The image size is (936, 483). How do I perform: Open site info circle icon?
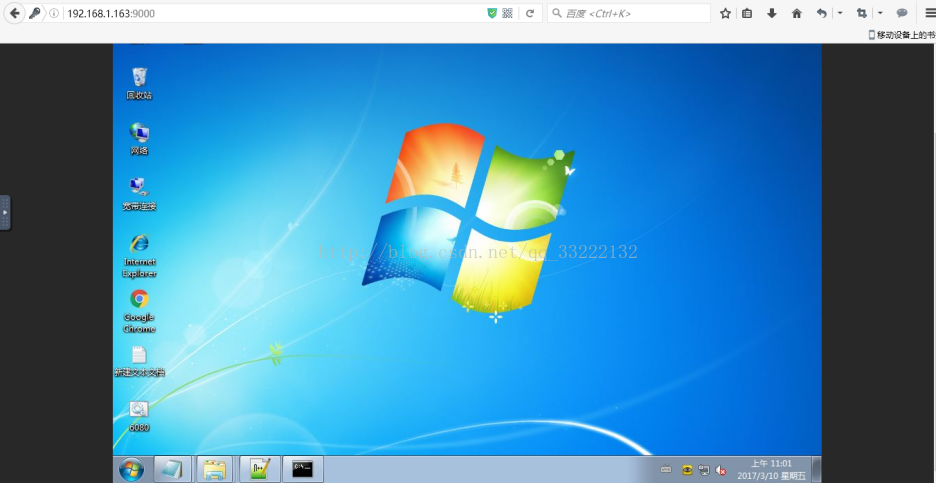pos(54,13)
